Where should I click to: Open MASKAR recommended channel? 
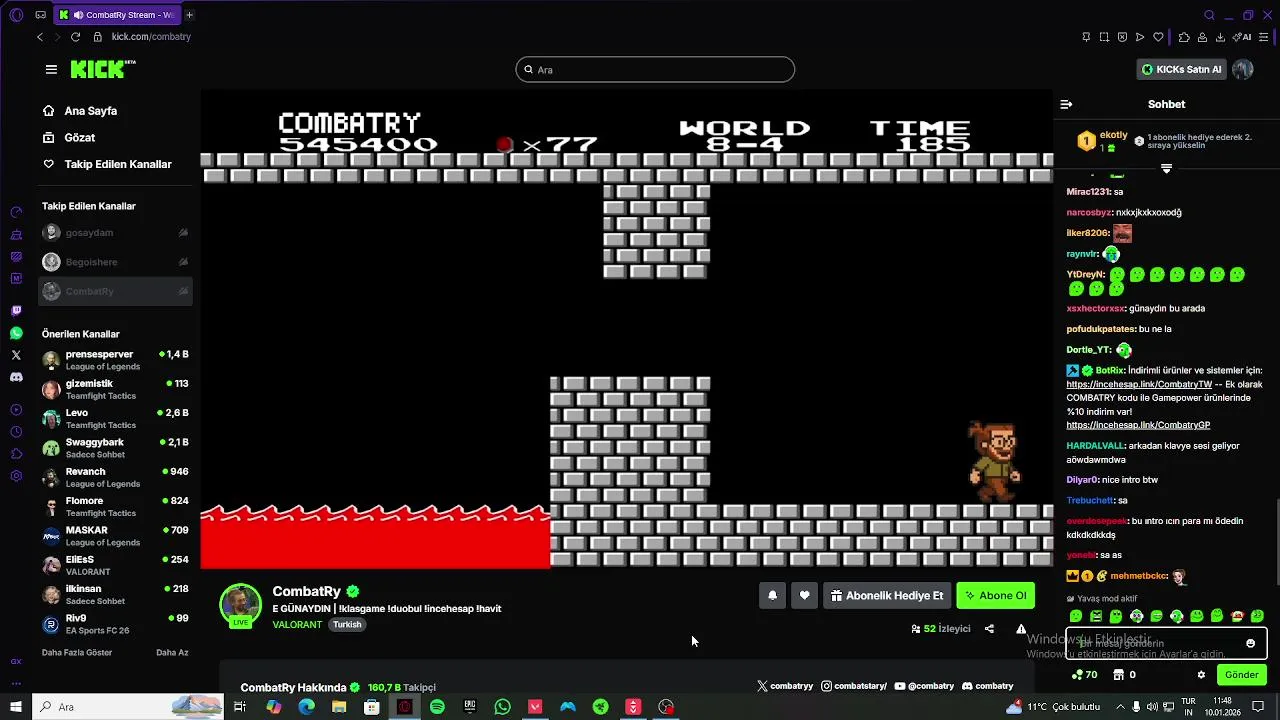pos(115,536)
